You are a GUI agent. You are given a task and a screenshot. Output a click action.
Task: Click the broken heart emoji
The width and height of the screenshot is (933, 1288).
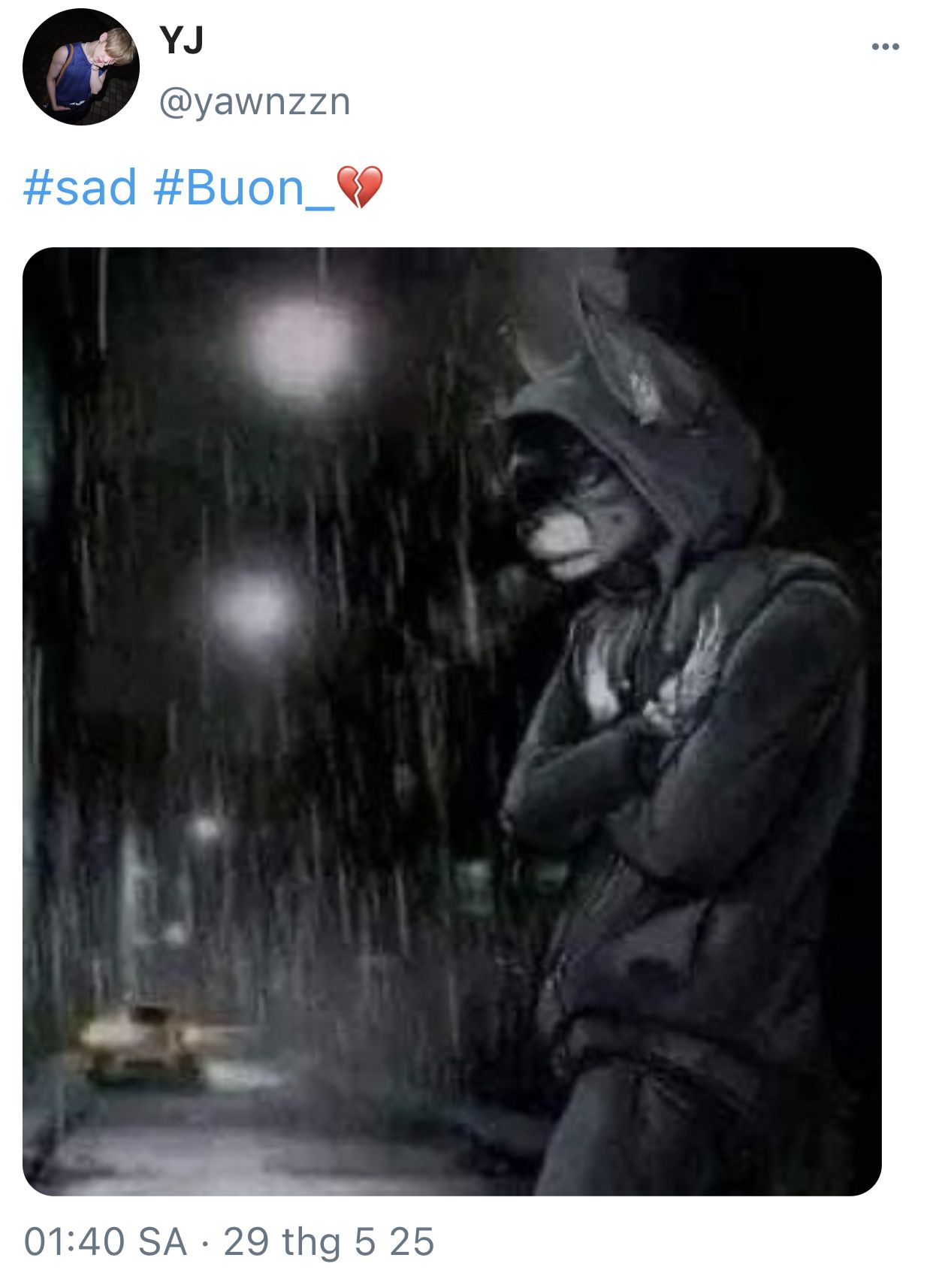click(360, 188)
